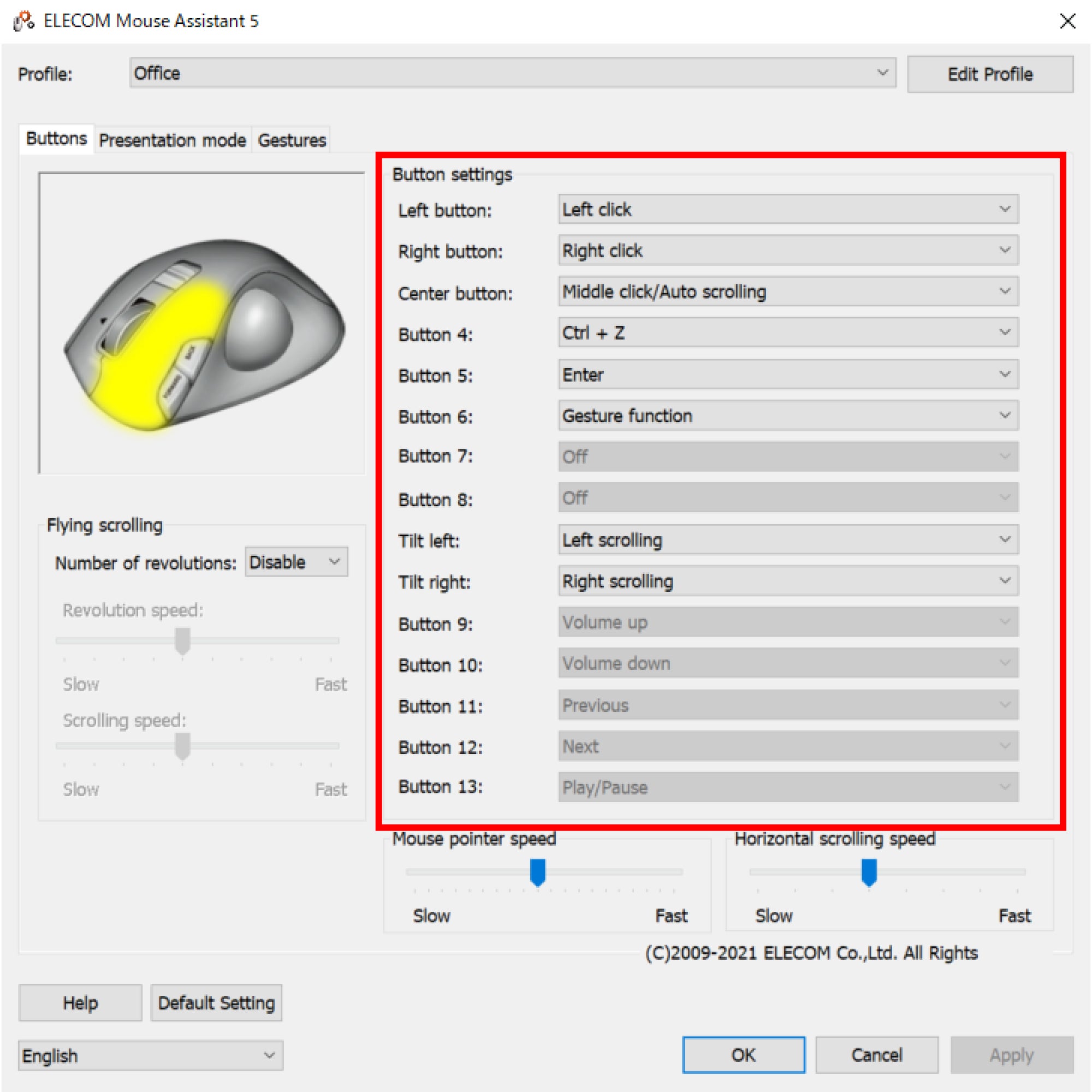Screen dimensions: 1092x1092
Task: Expand Button 6 Gesture function dropdown
Action: 788,416
